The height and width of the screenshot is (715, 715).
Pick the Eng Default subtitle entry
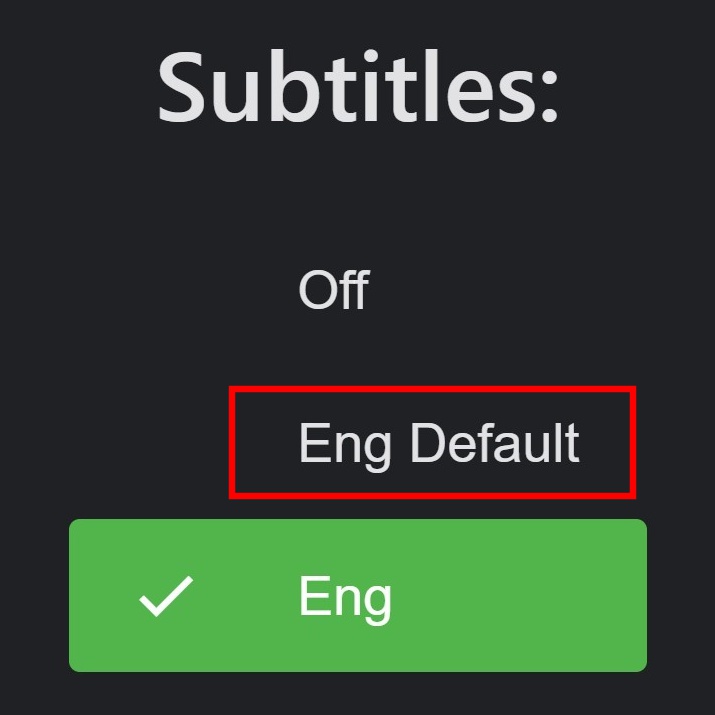click(x=438, y=443)
